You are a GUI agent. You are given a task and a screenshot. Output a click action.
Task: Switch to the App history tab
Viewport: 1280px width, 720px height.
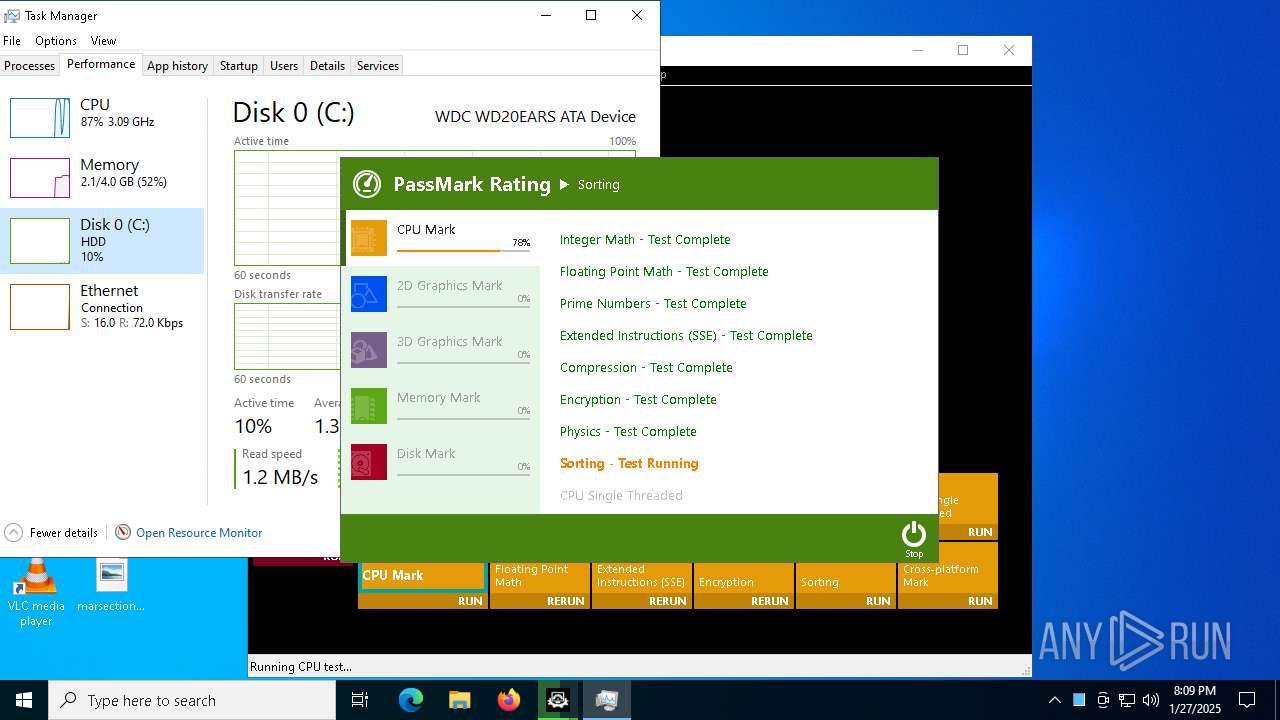177,66
